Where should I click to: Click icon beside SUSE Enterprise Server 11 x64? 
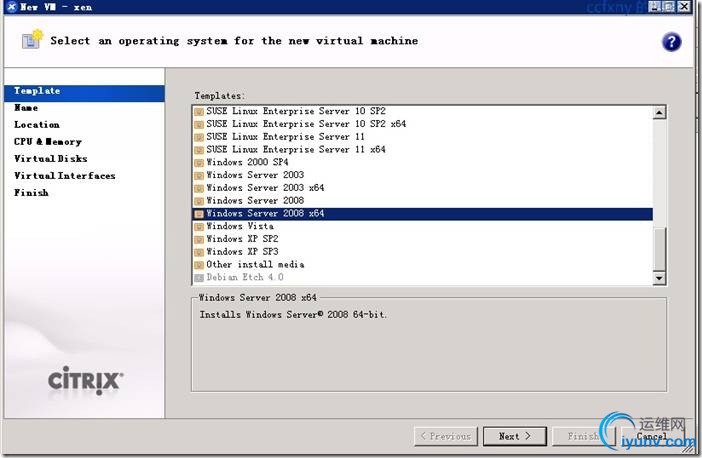(x=199, y=150)
